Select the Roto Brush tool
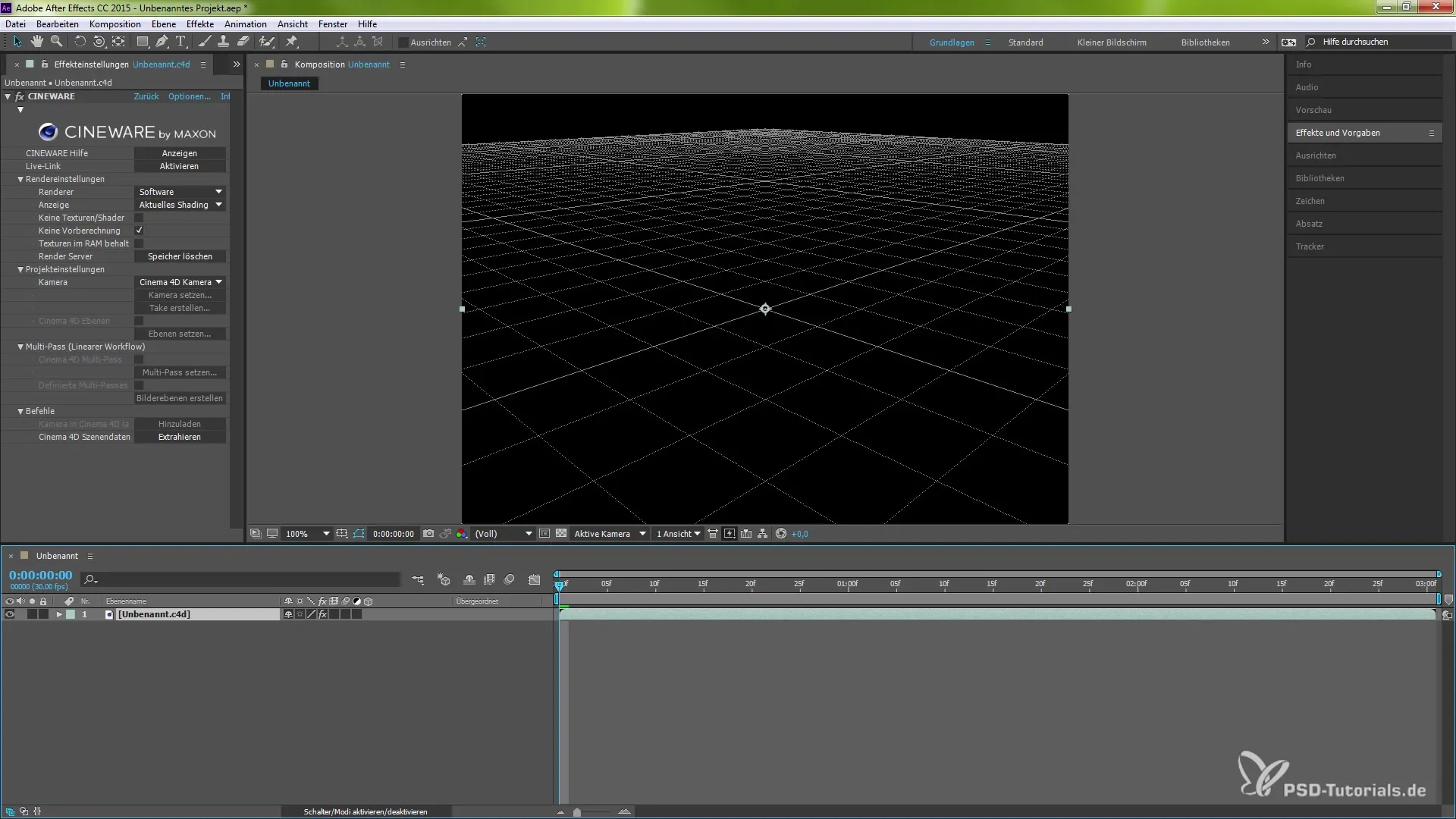Image resolution: width=1456 pixels, height=819 pixels. point(267,42)
